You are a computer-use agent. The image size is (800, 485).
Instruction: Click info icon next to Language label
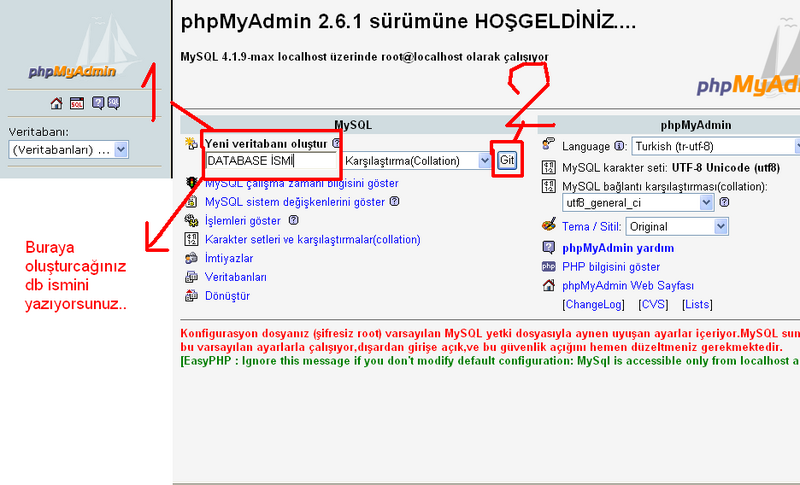619,146
